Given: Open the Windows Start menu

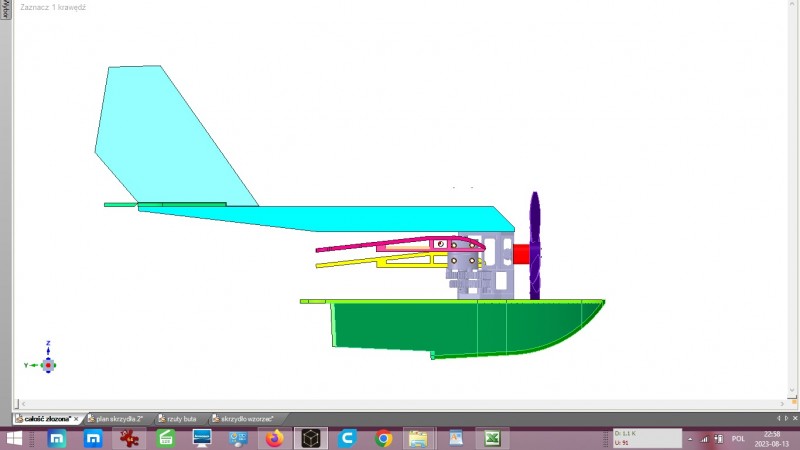Looking at the screenshot, I should tap(14, 439).
